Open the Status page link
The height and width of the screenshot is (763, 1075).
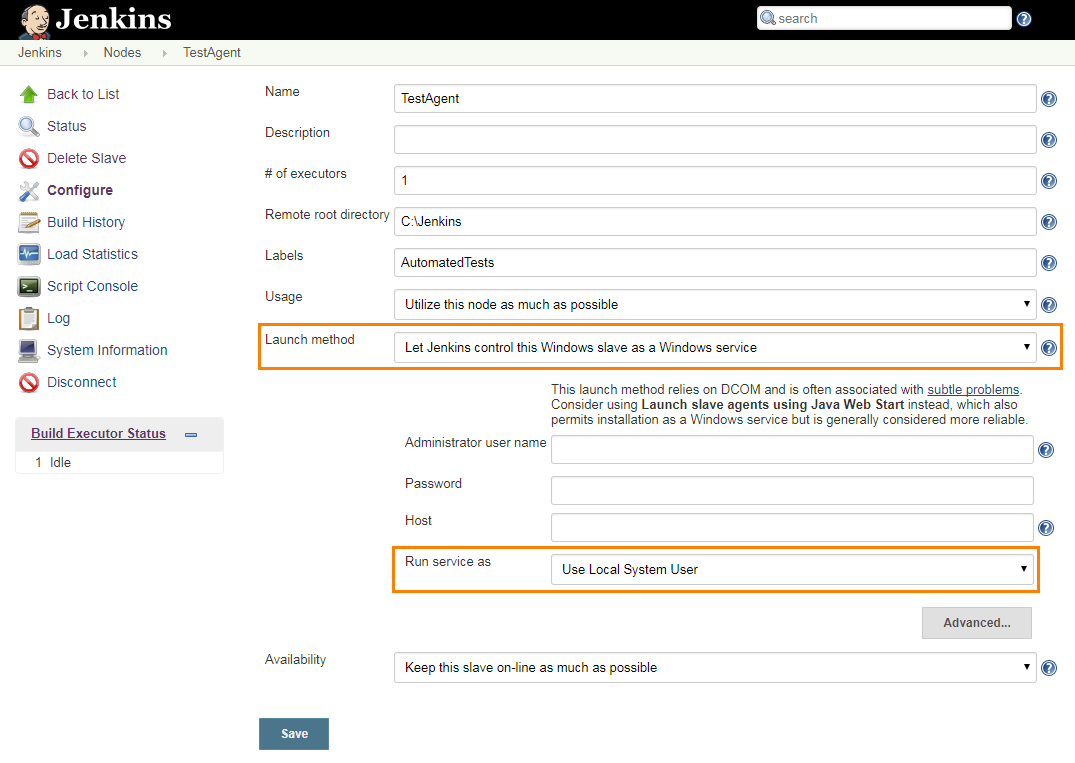pyautogui.click(x=67, y=126)
